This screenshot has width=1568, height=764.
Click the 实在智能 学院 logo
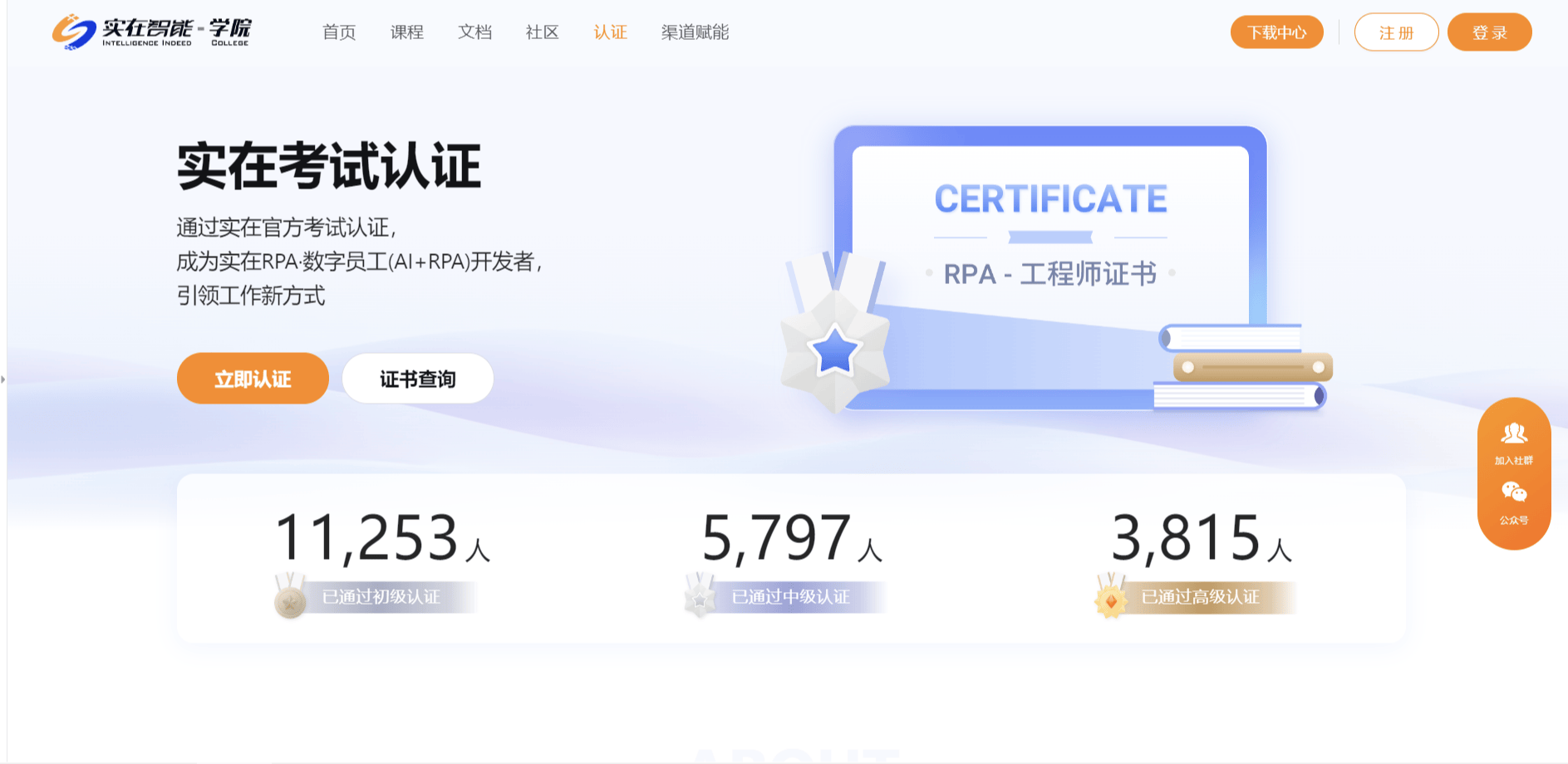(x=151, y=32)
